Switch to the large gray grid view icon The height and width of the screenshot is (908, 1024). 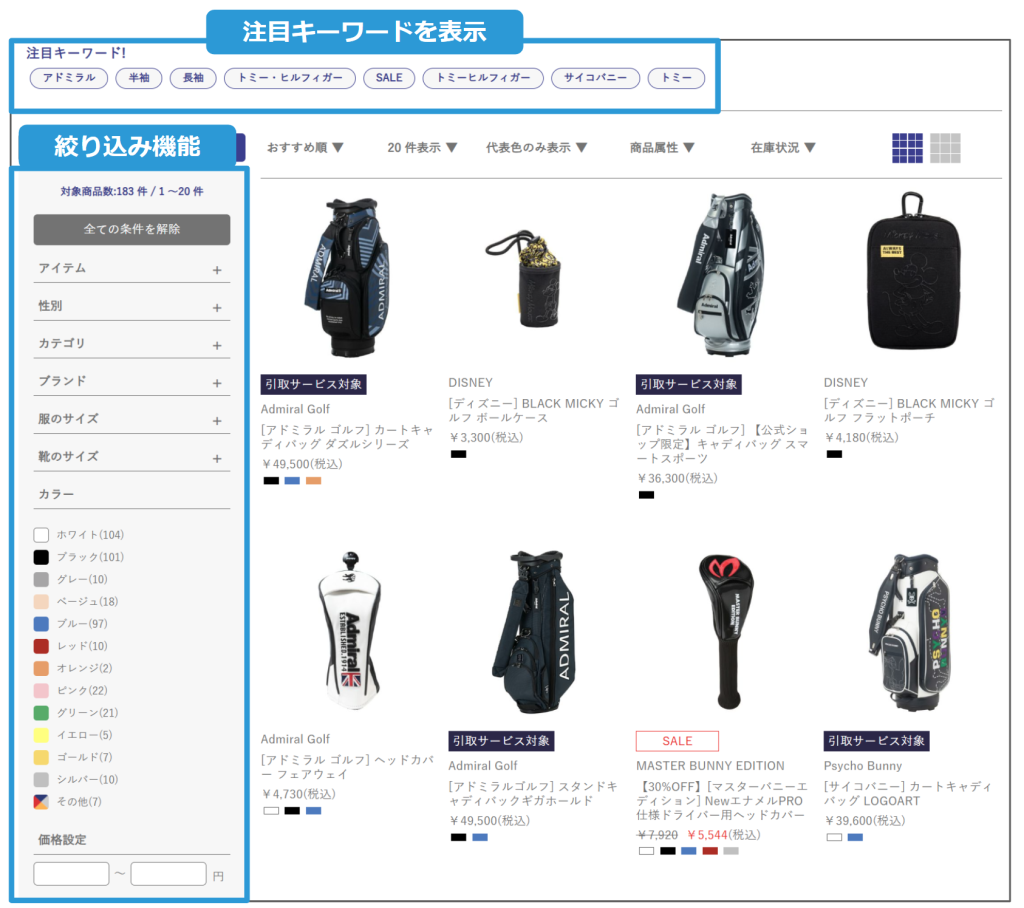pyautogui.click(x=945, y=148)
